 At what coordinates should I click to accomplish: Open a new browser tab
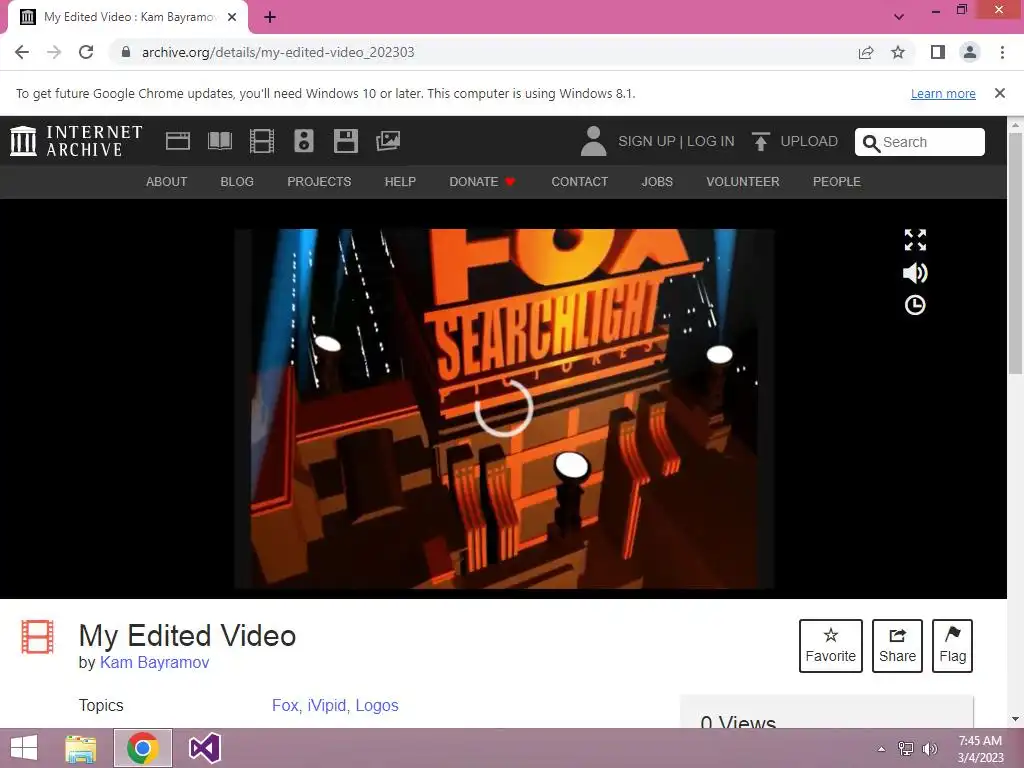[x=270, y=18]
